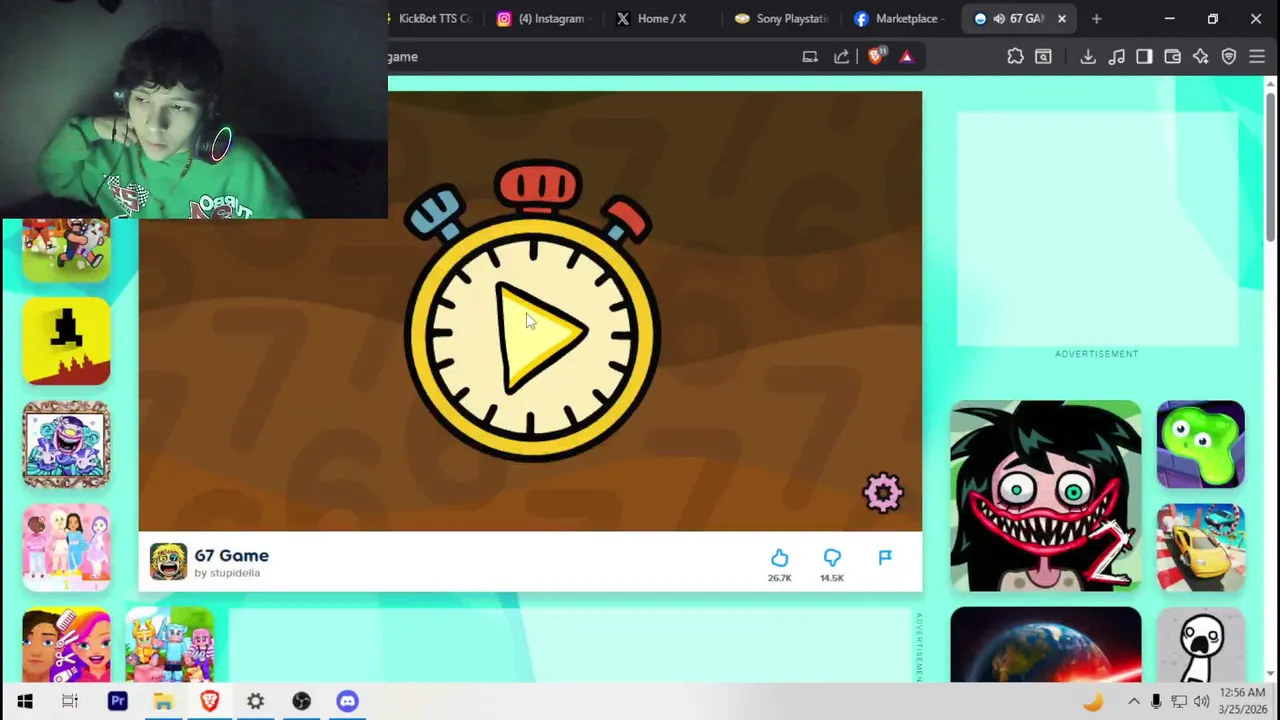Switch to Facebook Marketplace tab
The height and width of the screenshot is (720, 1280).
(x=900, y=18)
